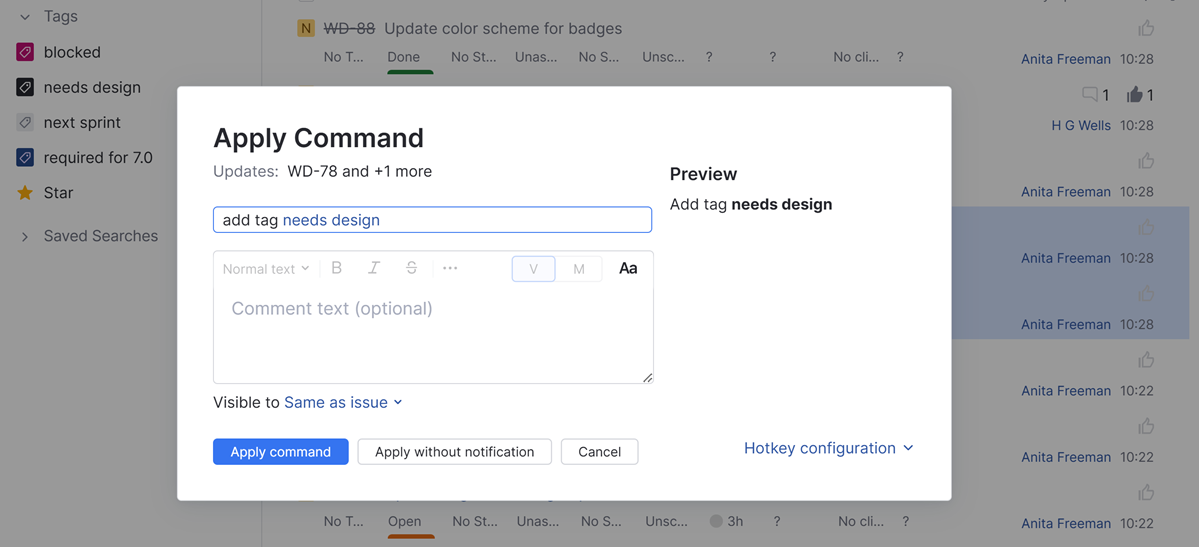Viewport: 1199px width, 547px height.
Task: Collapse the Tags section
Action: click(x=25, y=17)
